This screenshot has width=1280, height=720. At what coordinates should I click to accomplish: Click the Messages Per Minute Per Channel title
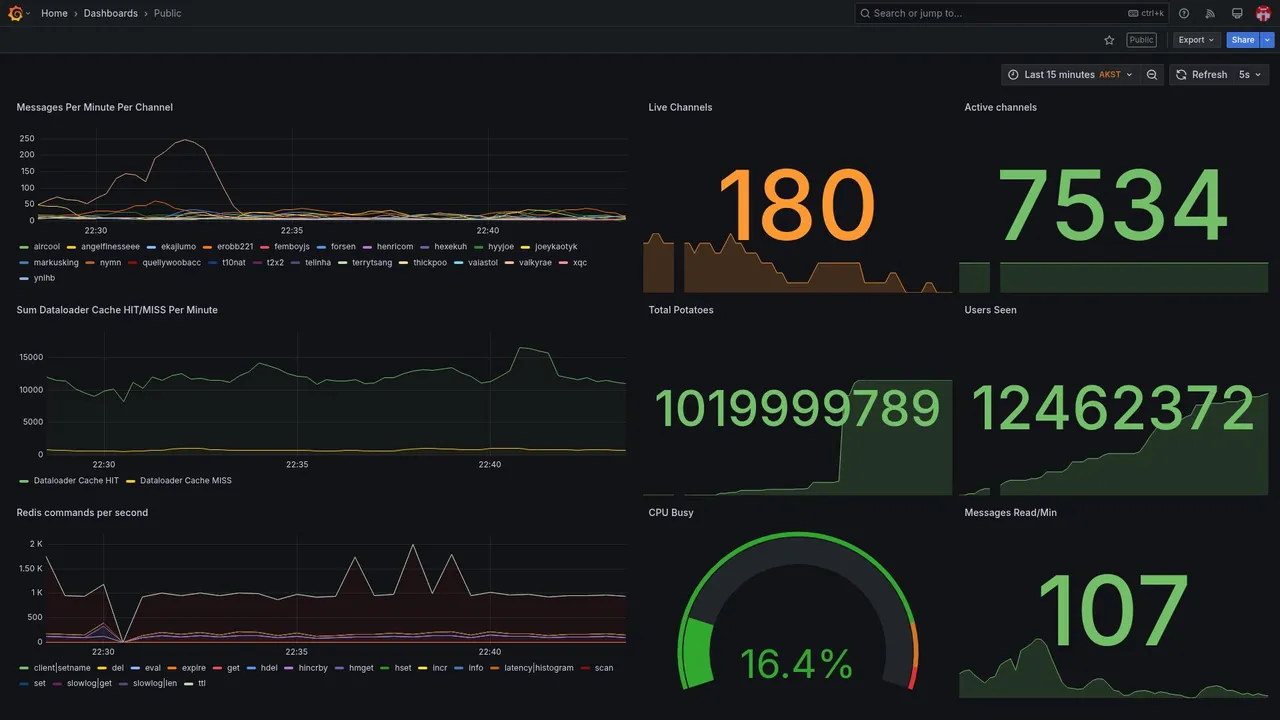click(95, 107)
